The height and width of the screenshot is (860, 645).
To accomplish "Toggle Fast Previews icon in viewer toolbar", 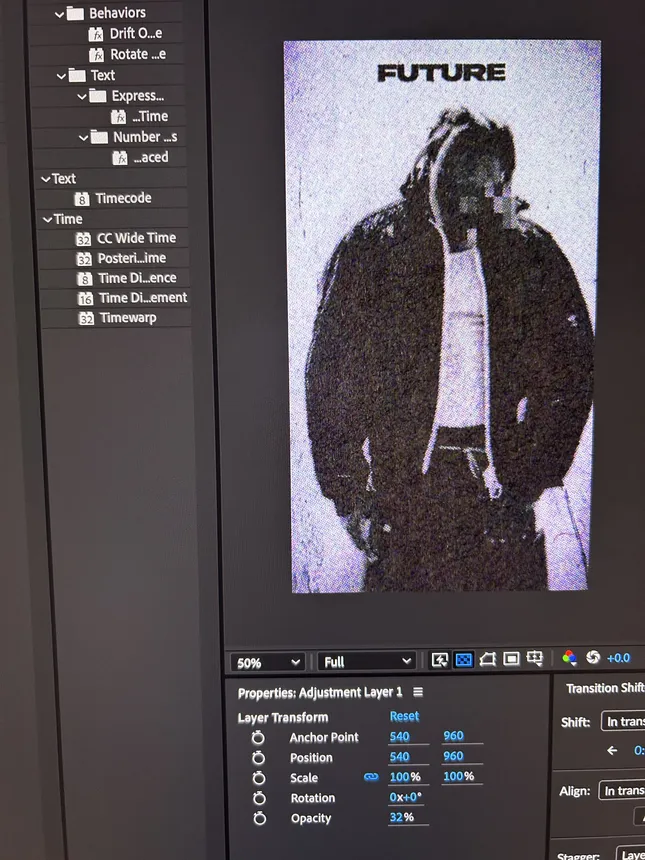I will 439,659.
